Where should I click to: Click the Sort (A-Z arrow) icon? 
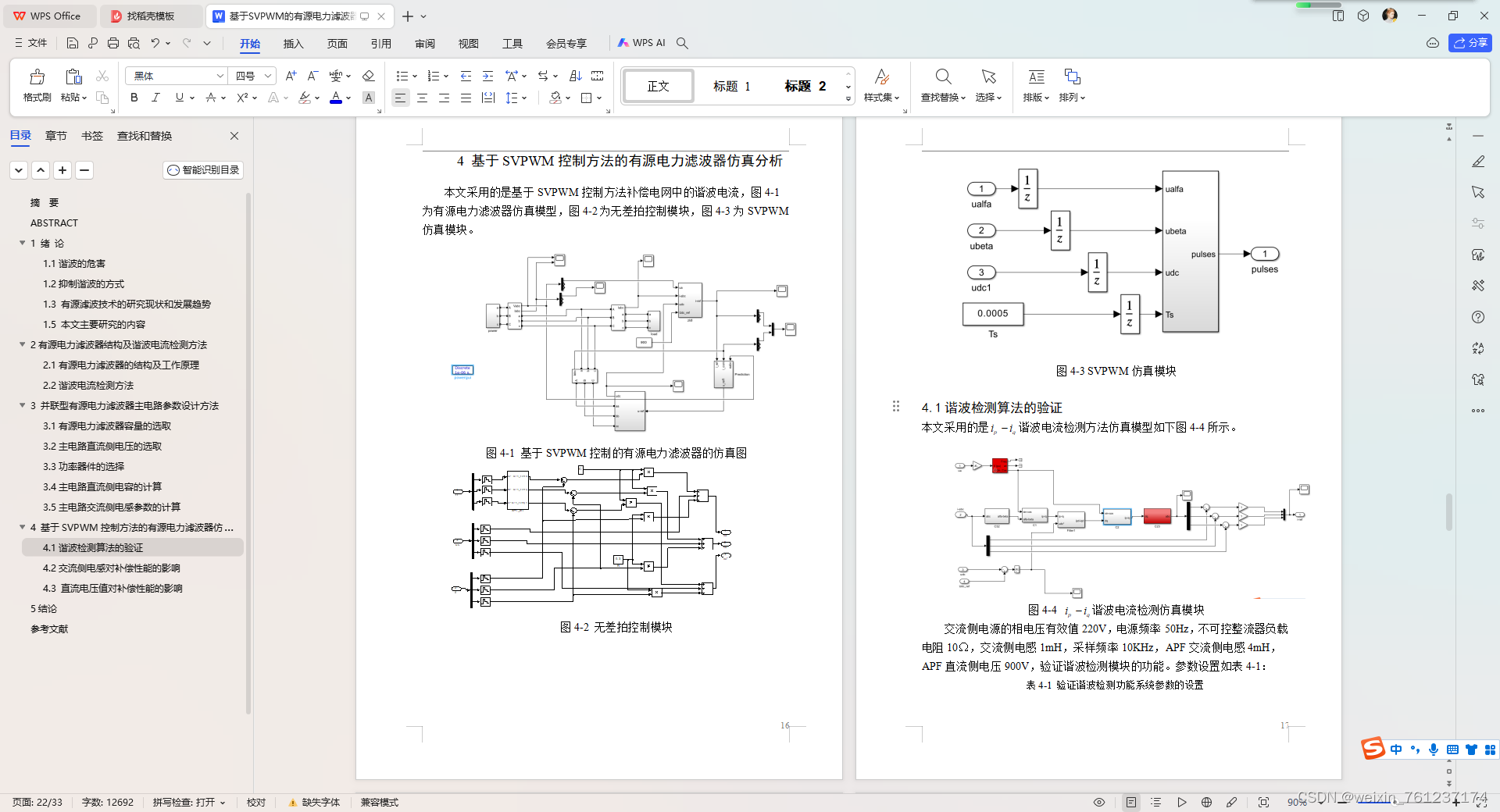(x=576, y=76)
